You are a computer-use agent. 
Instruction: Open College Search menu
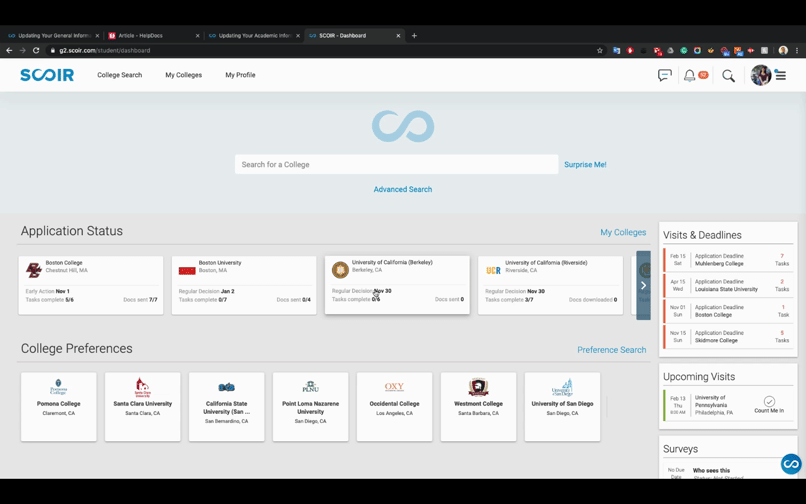point(120,75)
